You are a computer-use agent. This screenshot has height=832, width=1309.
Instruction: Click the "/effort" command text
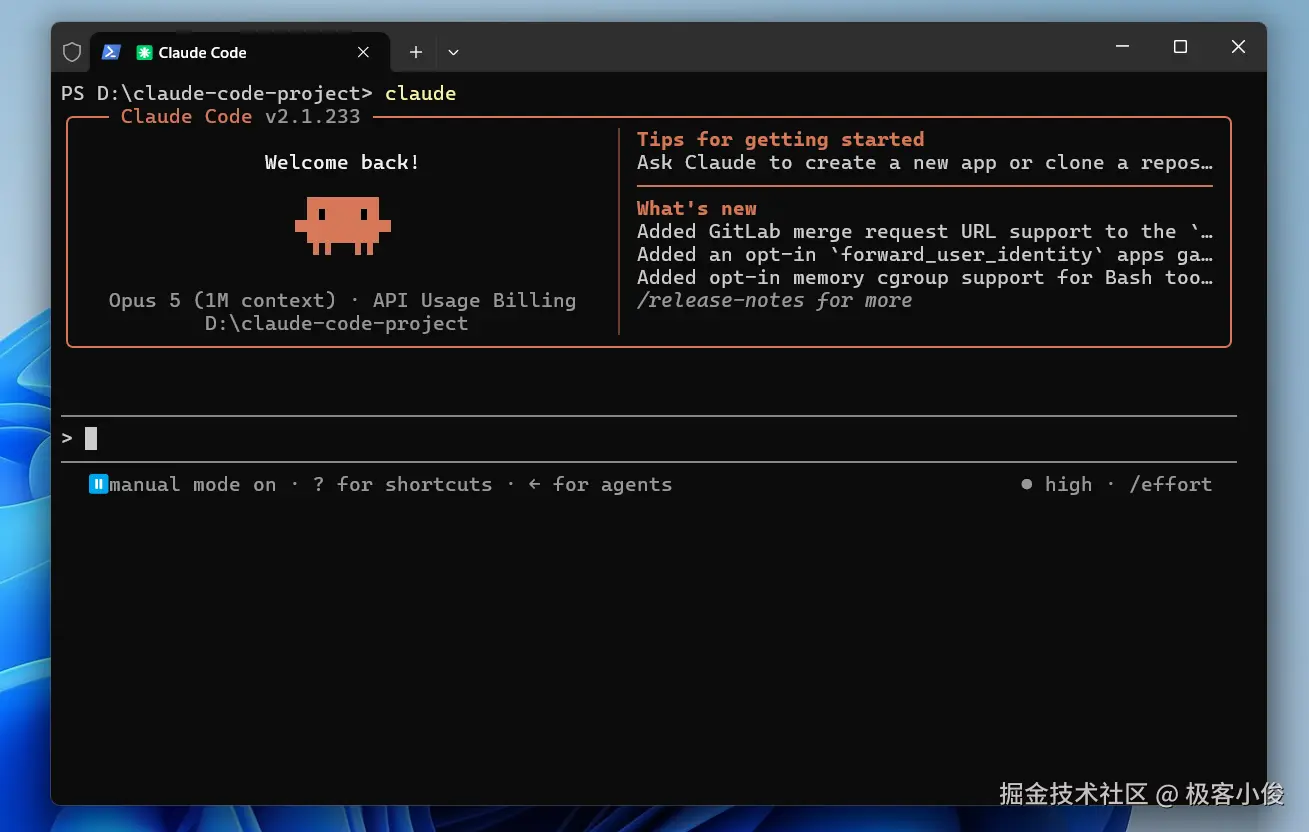(1170, 484)
